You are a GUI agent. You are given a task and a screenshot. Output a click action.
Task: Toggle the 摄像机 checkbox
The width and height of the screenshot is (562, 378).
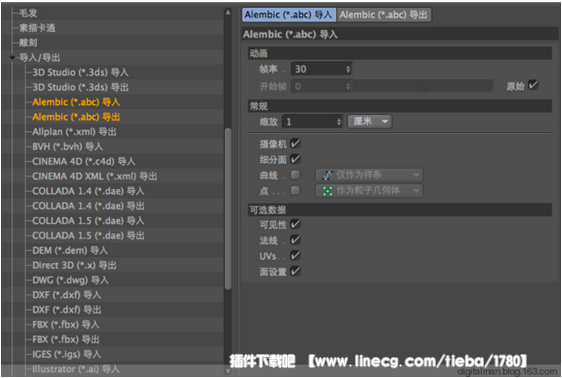[x=295, y=144]
